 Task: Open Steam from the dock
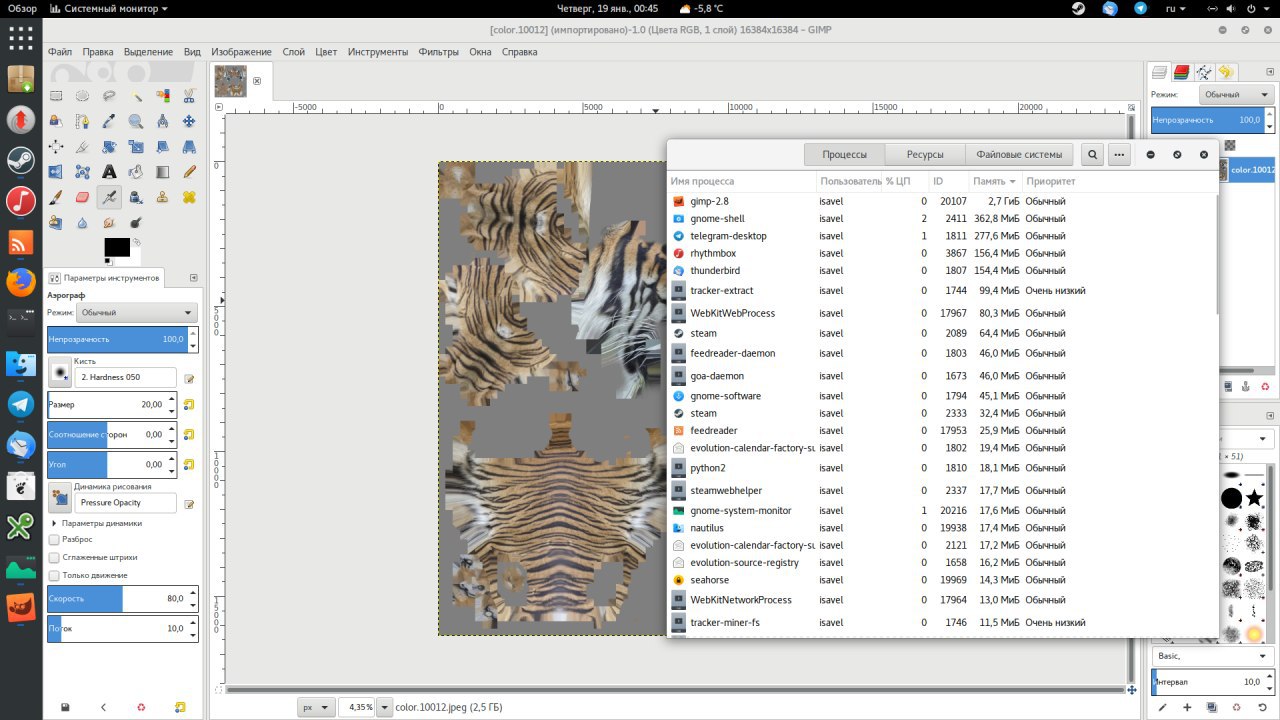[x=21, y=160]
